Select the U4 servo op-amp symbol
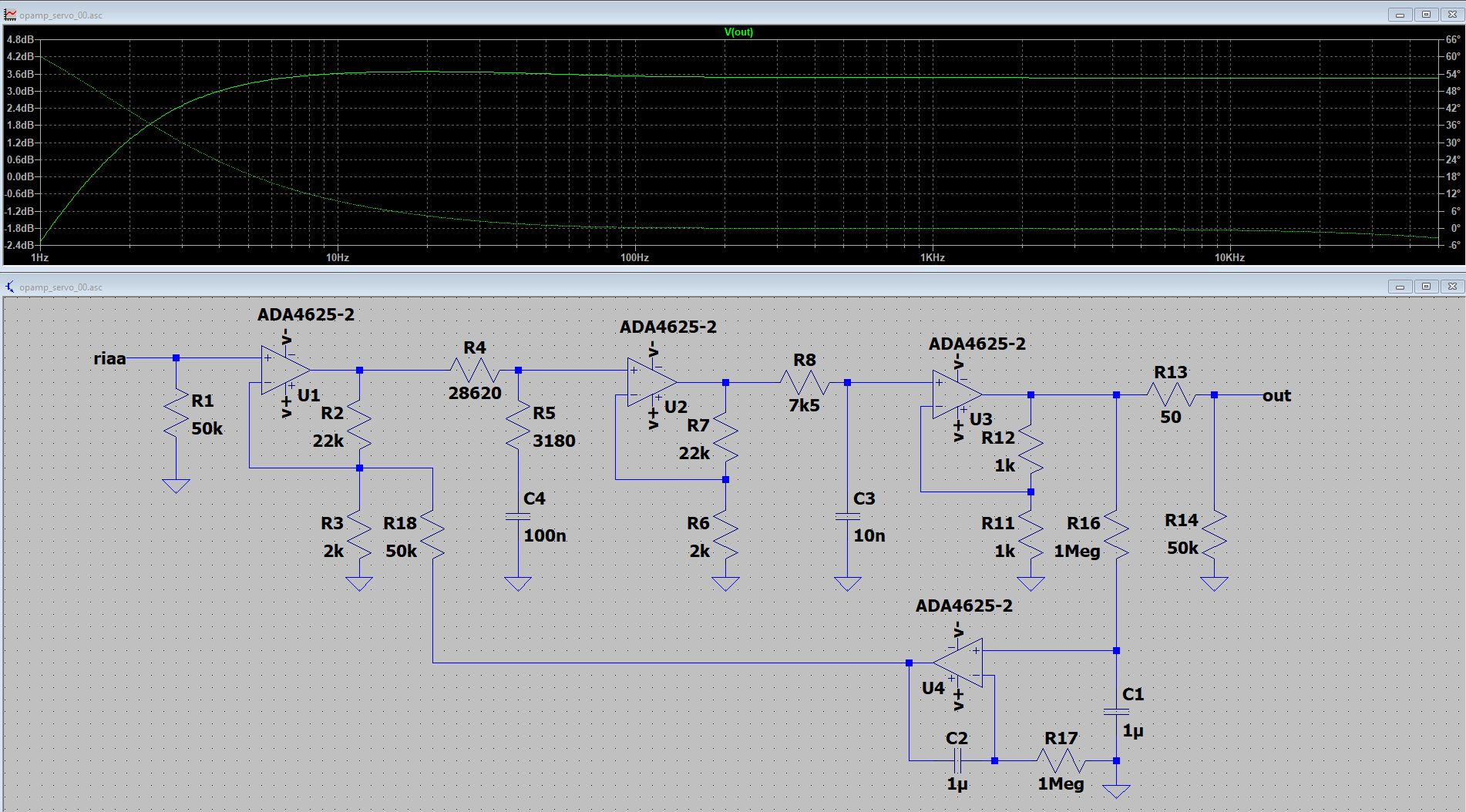 [958, 663]
